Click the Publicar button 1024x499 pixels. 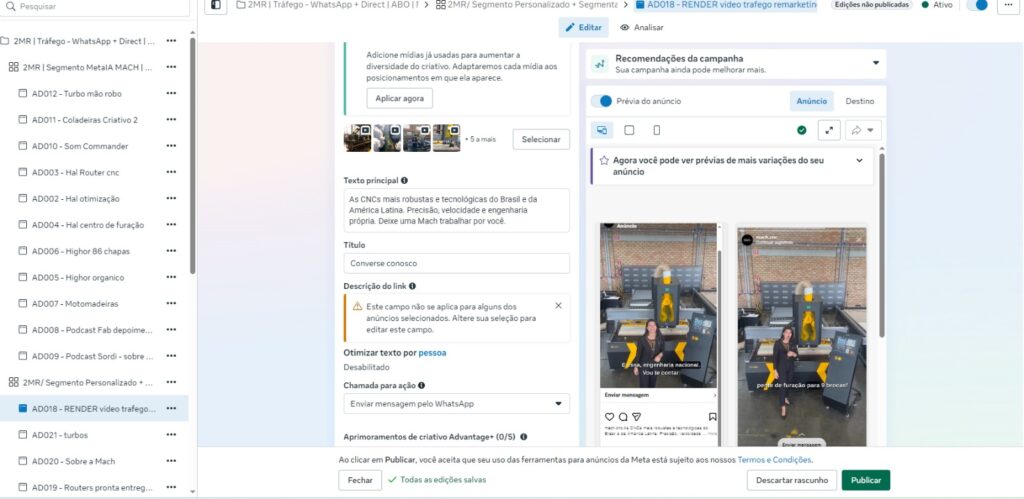(865, 480)
